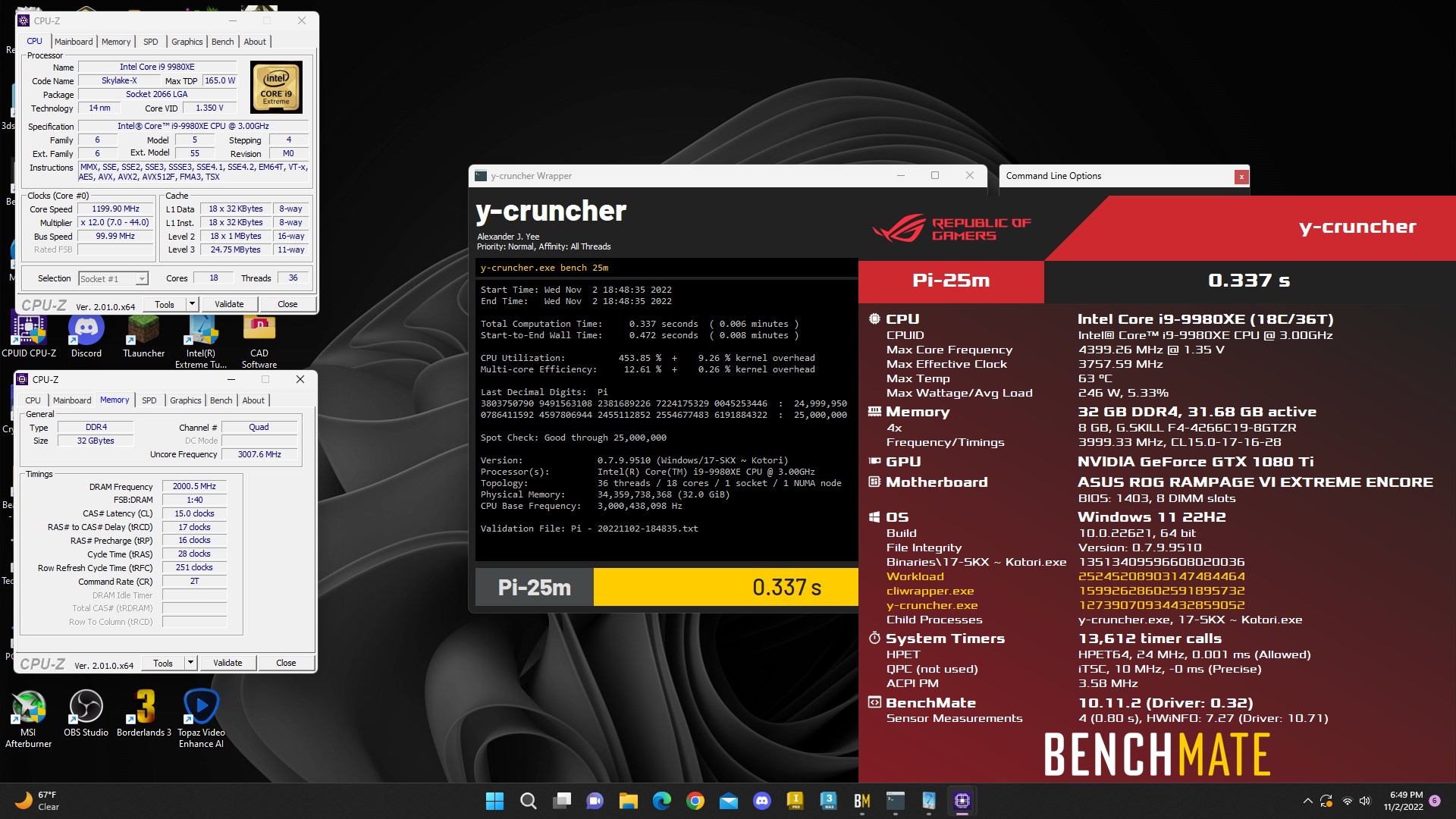This screenshot has height=819, width=1456.
Task: Click Close button in the CPU-Z memory window
Action: [286, 663]
